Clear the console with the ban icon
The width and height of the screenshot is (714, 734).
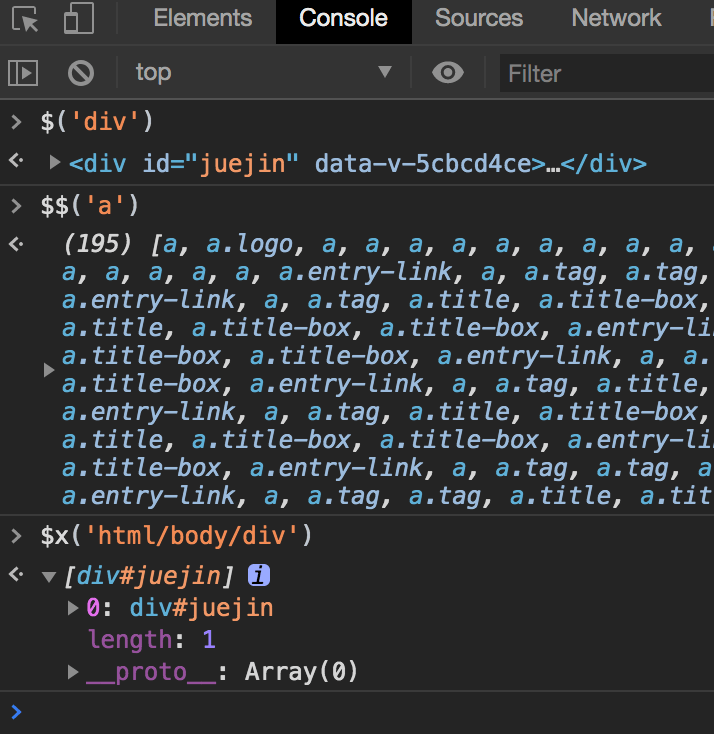tap(81, 73)
